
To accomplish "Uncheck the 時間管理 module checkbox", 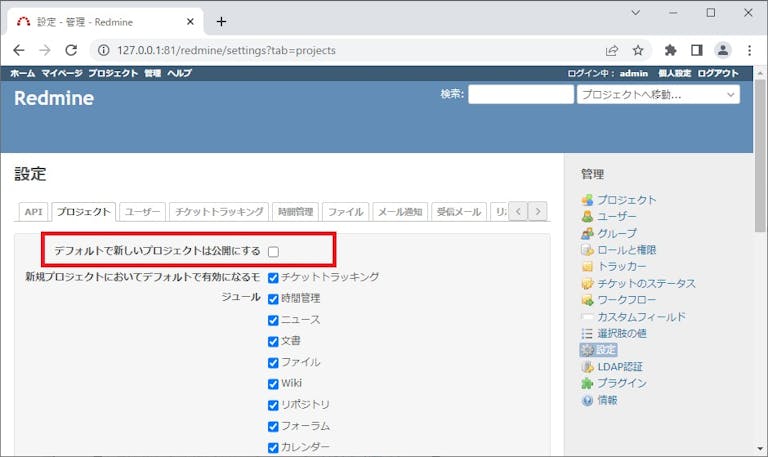I will [273, 299].
